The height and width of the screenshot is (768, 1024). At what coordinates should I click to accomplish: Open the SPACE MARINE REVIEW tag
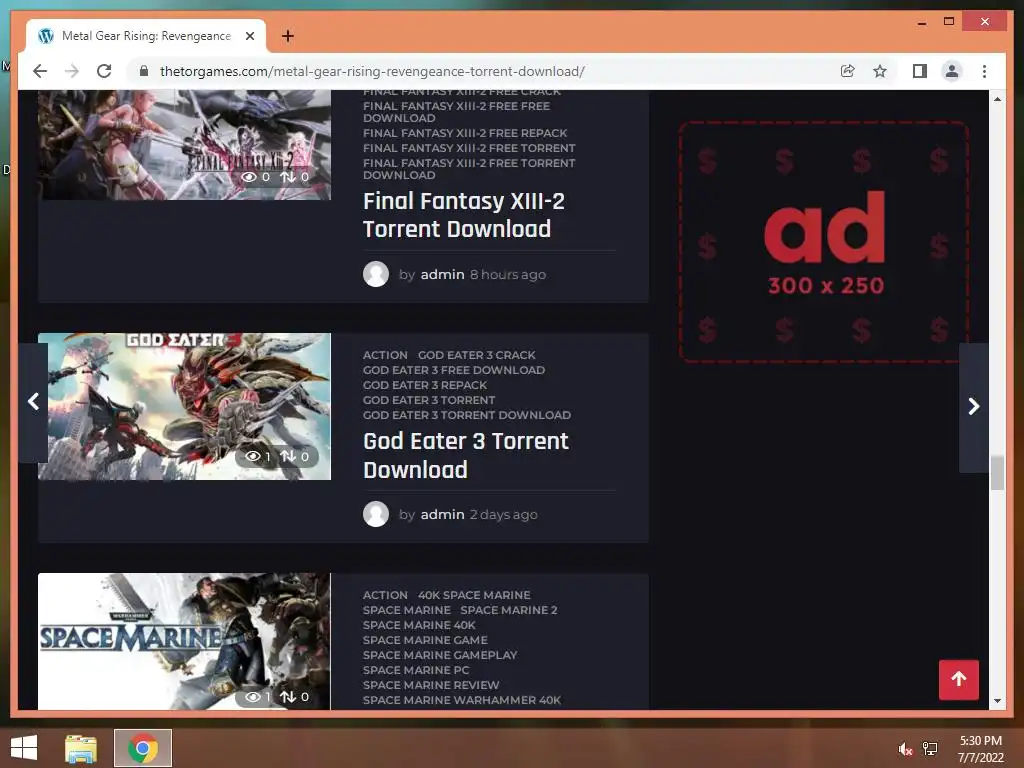431,686
